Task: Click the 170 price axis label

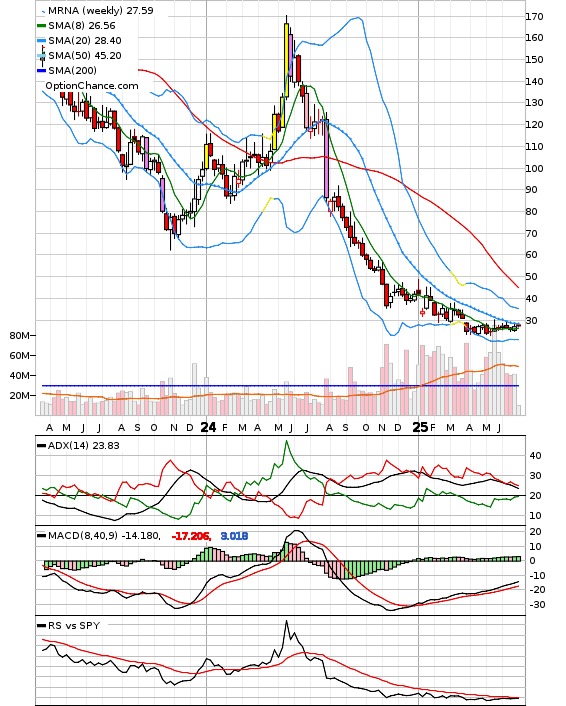Action: [x=534, y=17]
